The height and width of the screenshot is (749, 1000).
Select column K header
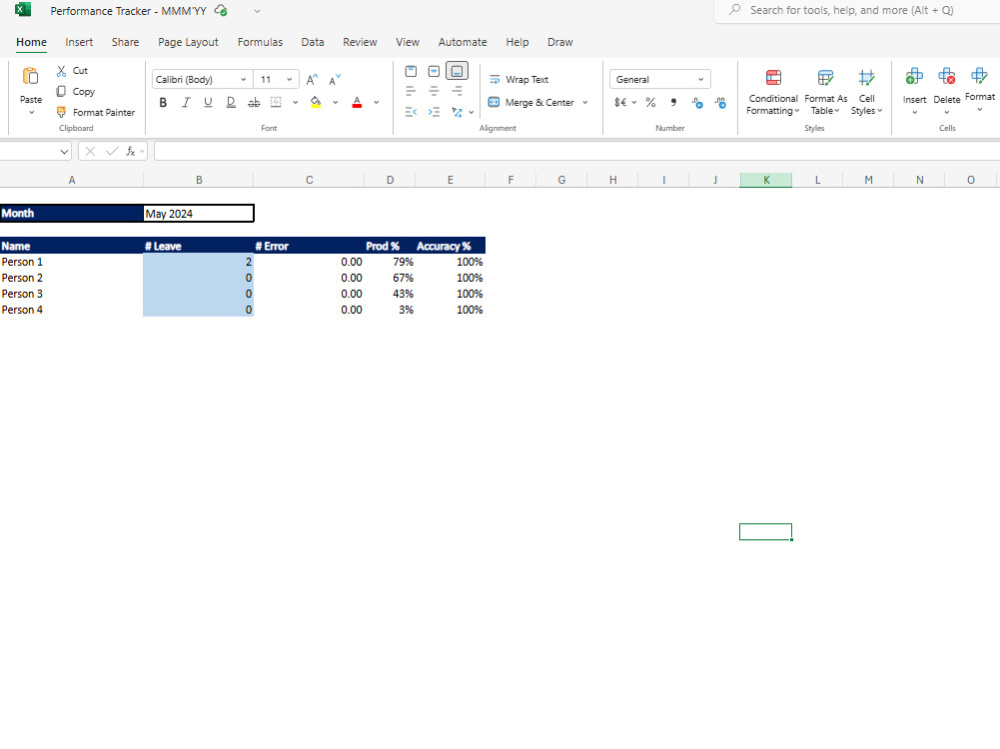[766, 180]
